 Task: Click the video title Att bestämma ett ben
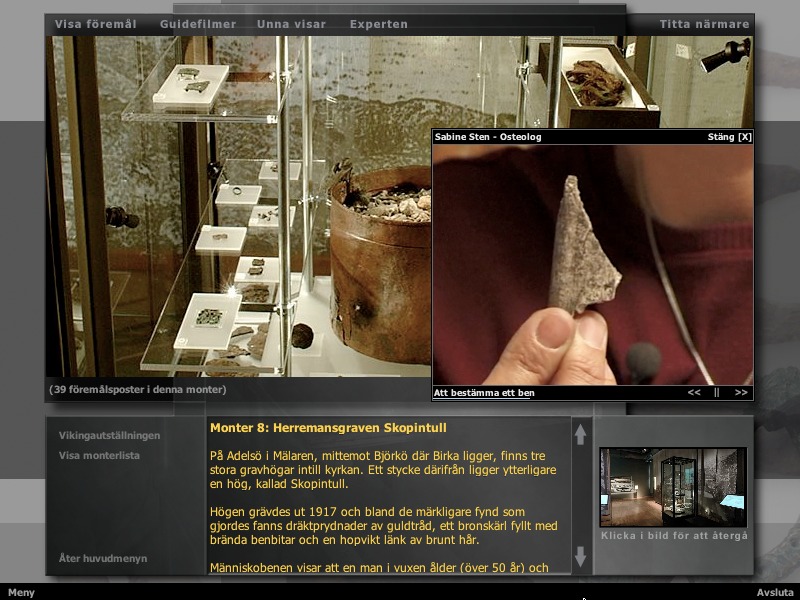pos(484,393)
